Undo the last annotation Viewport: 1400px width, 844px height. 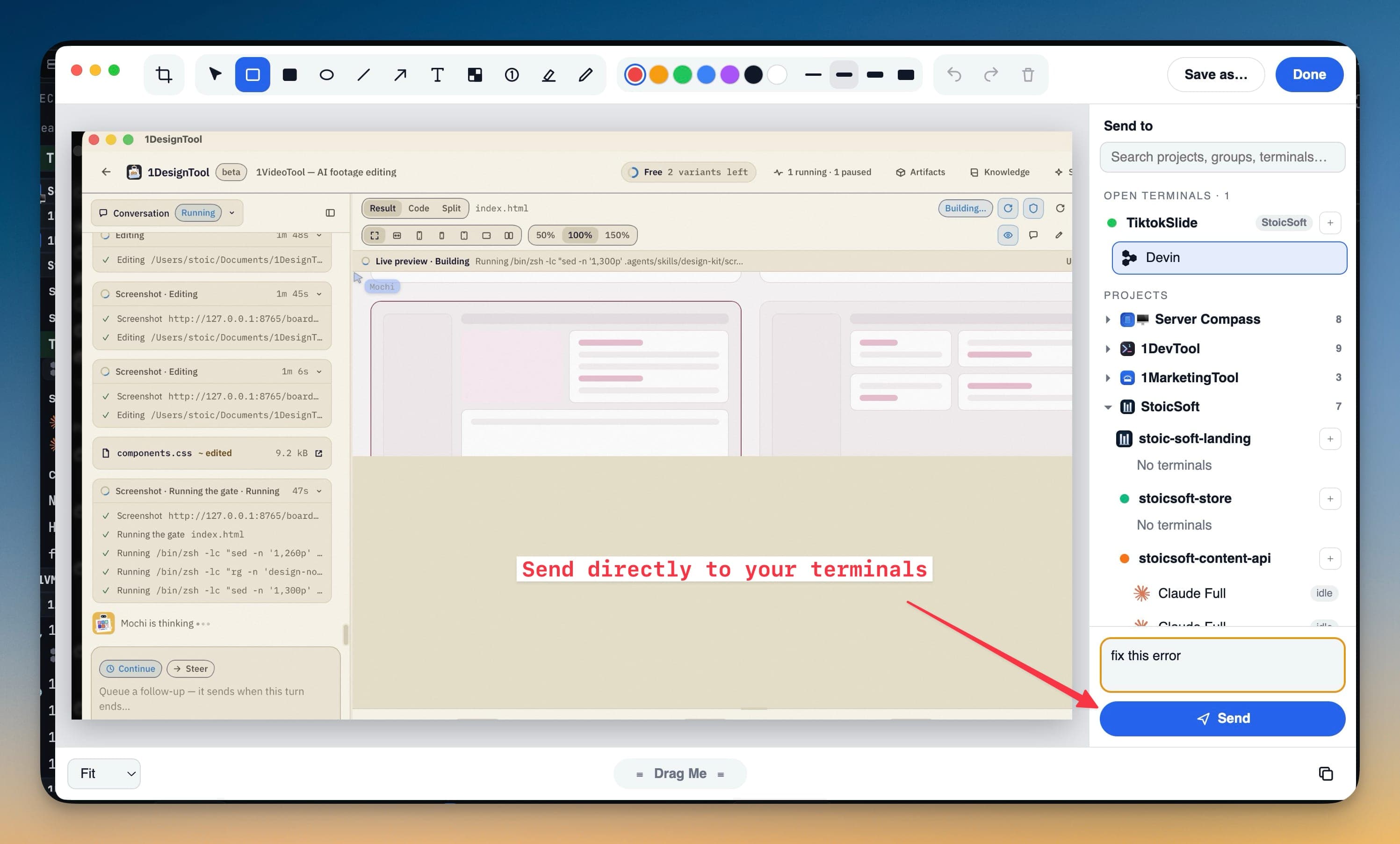point(954,74)
